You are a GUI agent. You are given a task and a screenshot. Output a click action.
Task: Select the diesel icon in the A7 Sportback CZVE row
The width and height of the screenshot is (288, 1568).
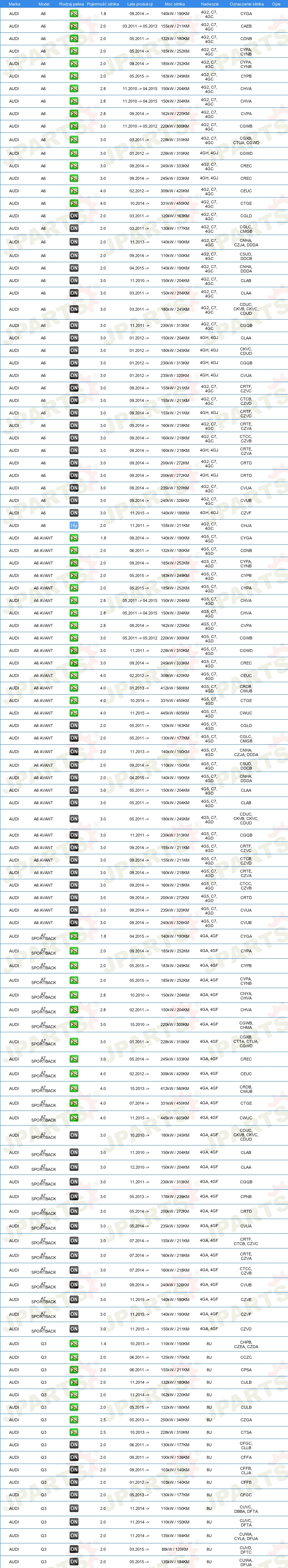click(x=74, y=1300)
